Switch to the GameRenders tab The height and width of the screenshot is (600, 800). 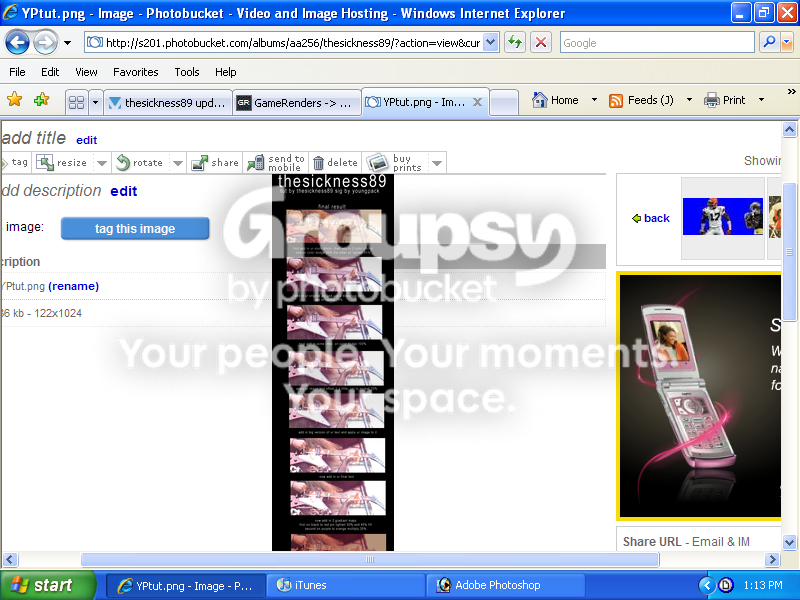pos(296,103)
